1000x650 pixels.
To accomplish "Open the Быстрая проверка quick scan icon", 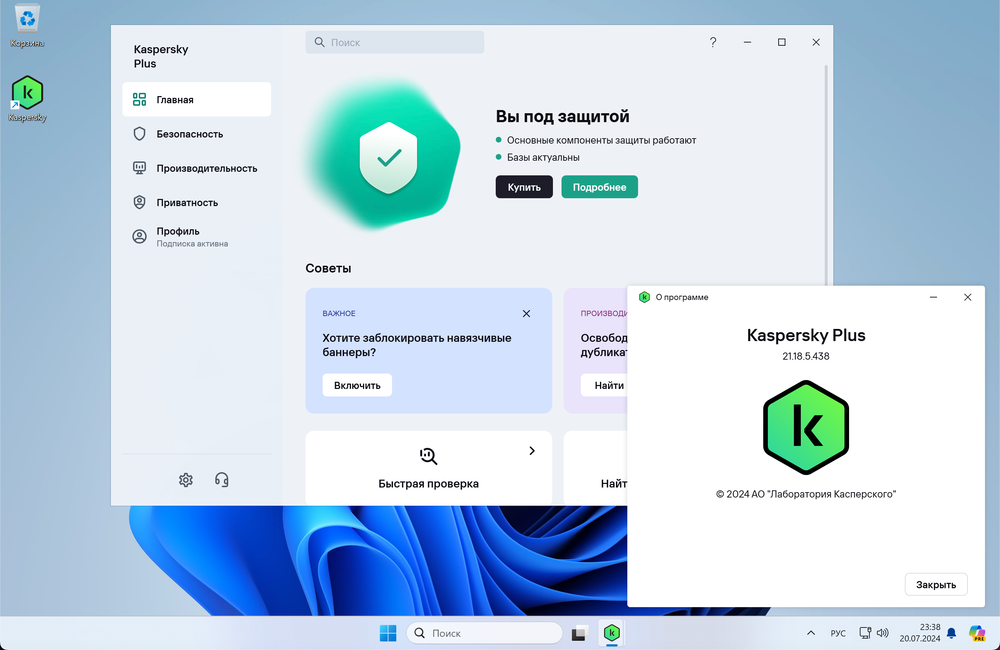I will (429, 455).
